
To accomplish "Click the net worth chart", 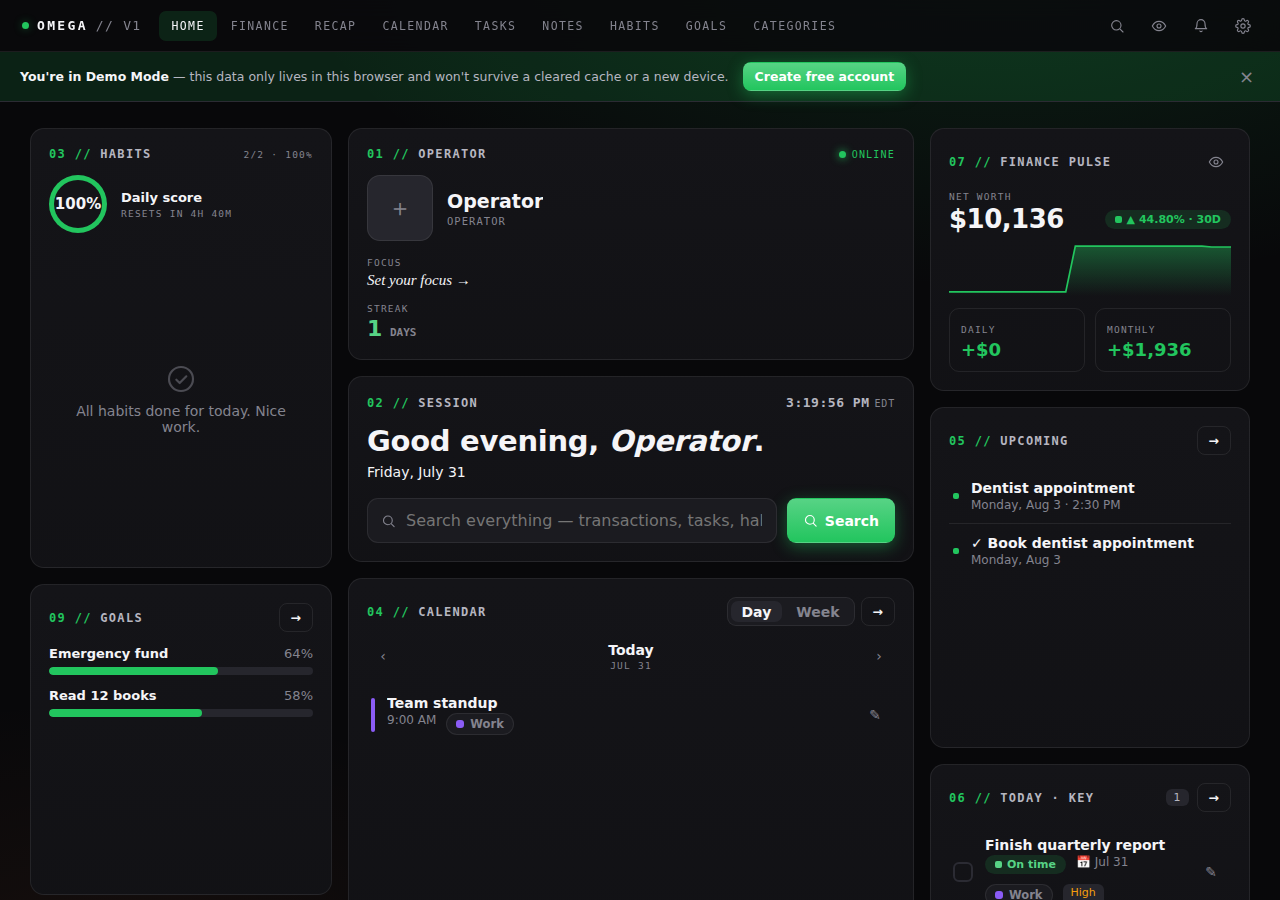I will point(1090,269).
